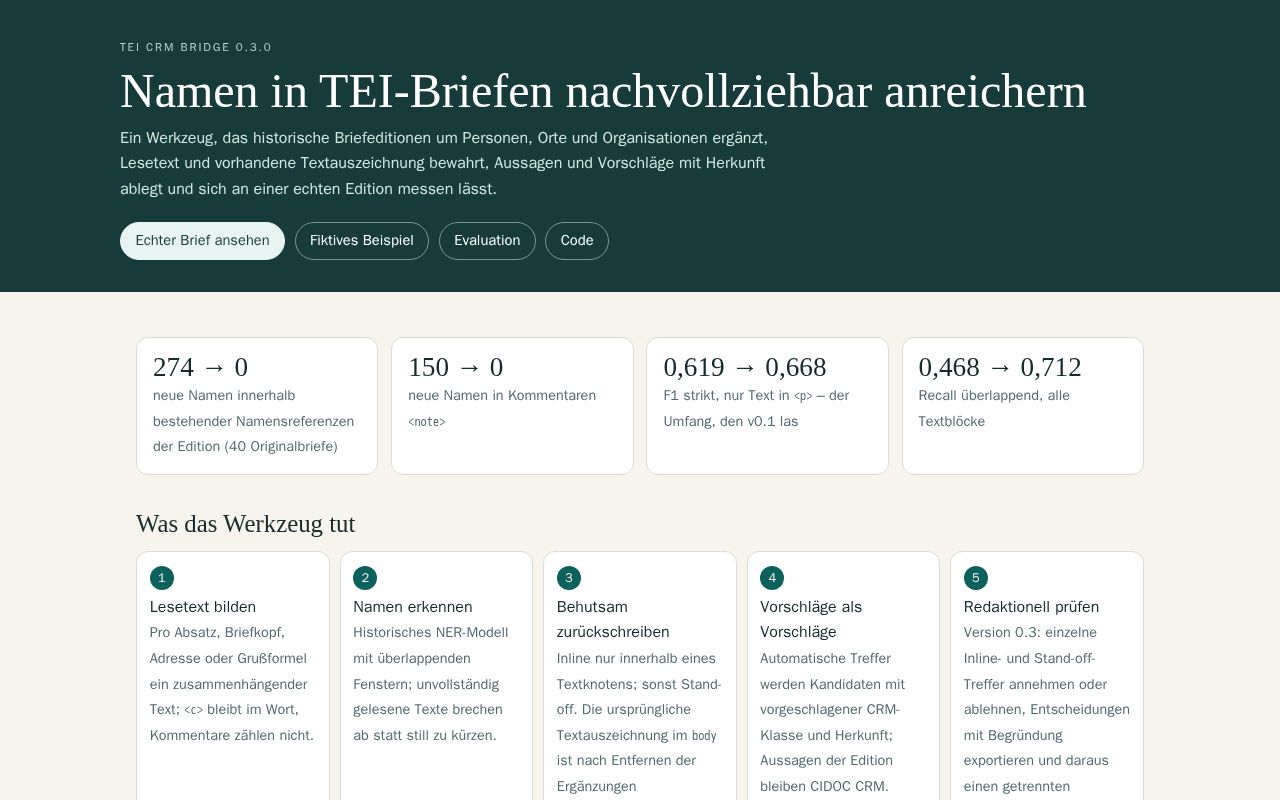Click 'F1 strikt, nur Text' description

pos(756,408)
